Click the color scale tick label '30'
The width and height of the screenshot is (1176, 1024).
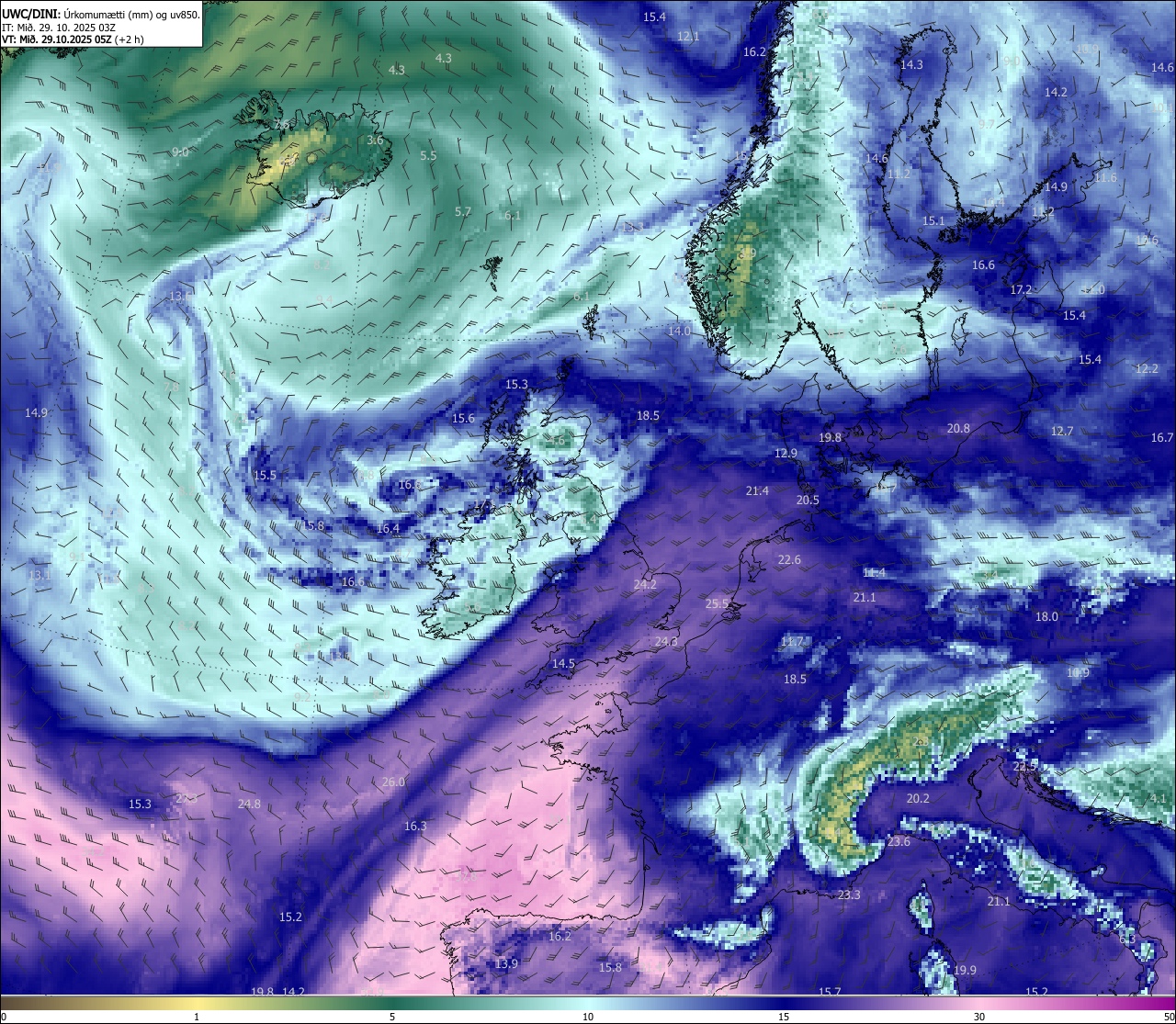[979, 1016]
